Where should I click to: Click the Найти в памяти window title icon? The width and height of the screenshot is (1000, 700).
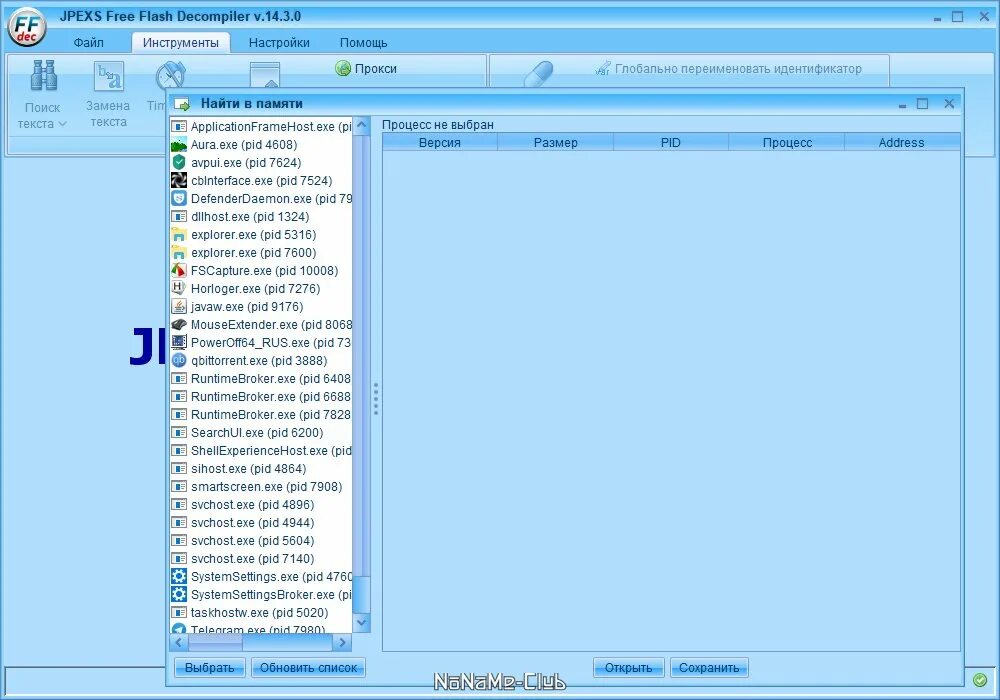(x=182, y=104)
